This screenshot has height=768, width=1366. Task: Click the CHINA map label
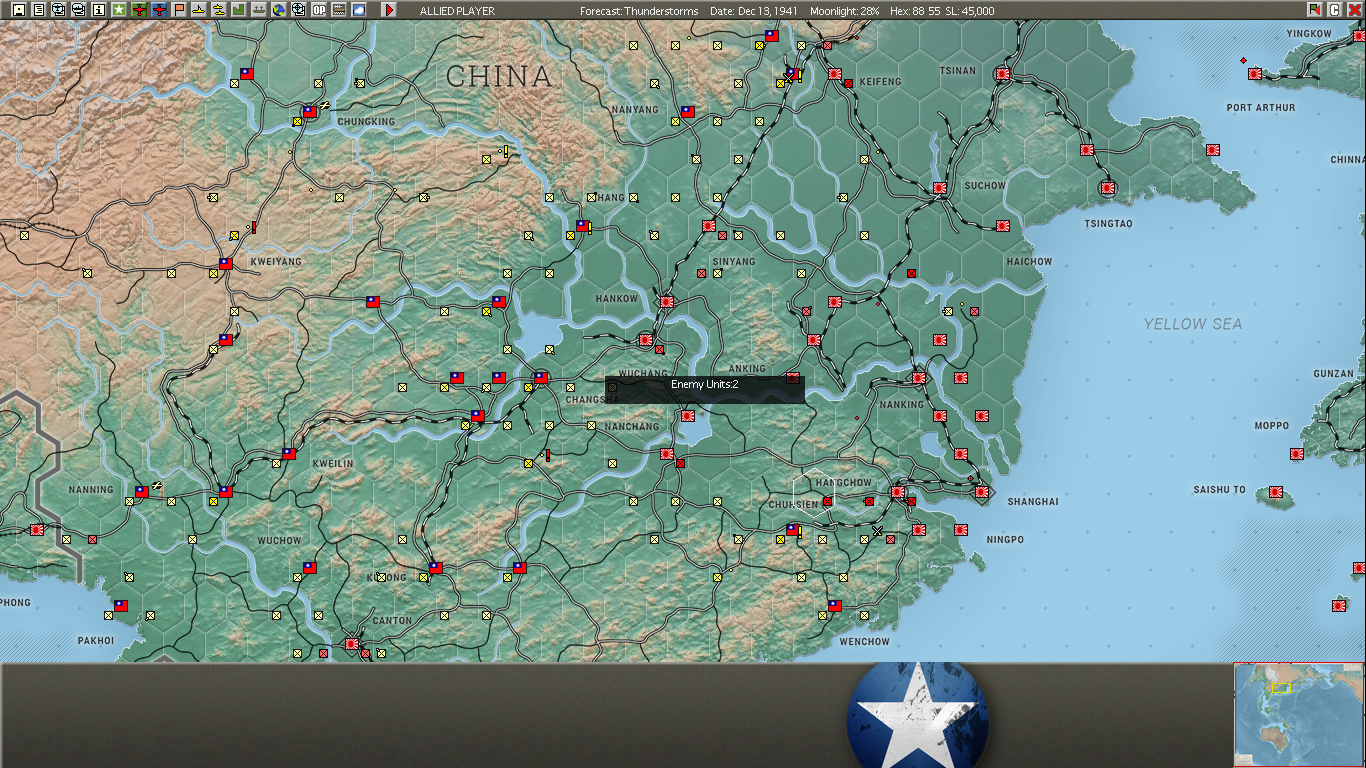pos(499,77)
